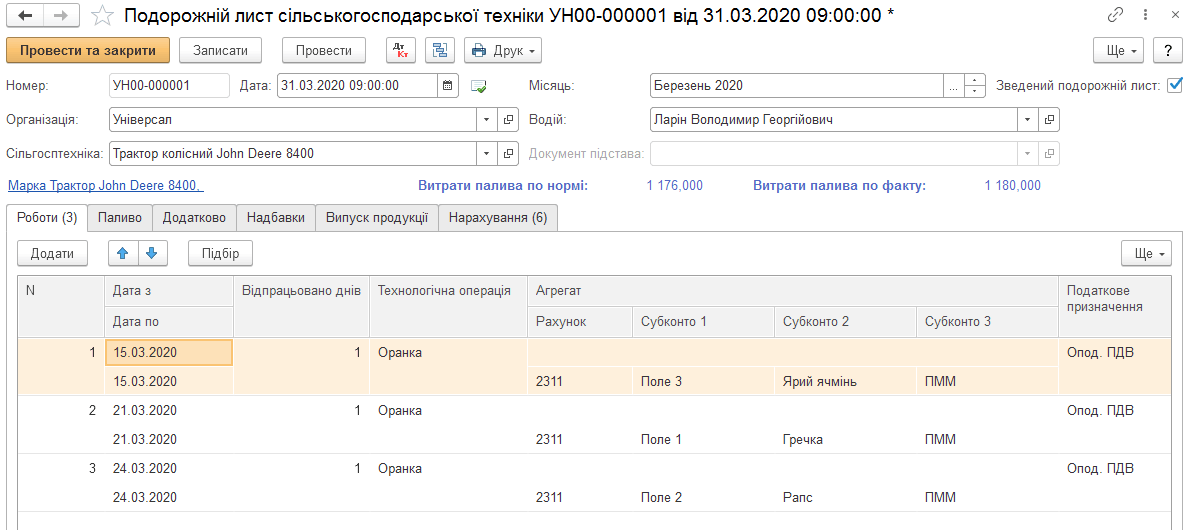Open the table Ще menu
This screenshot has height=530, width=1194.
tap(1146, 254)
